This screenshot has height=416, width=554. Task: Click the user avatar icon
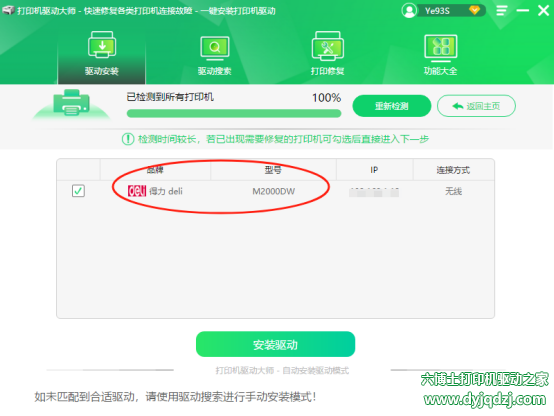click(409, 11)
